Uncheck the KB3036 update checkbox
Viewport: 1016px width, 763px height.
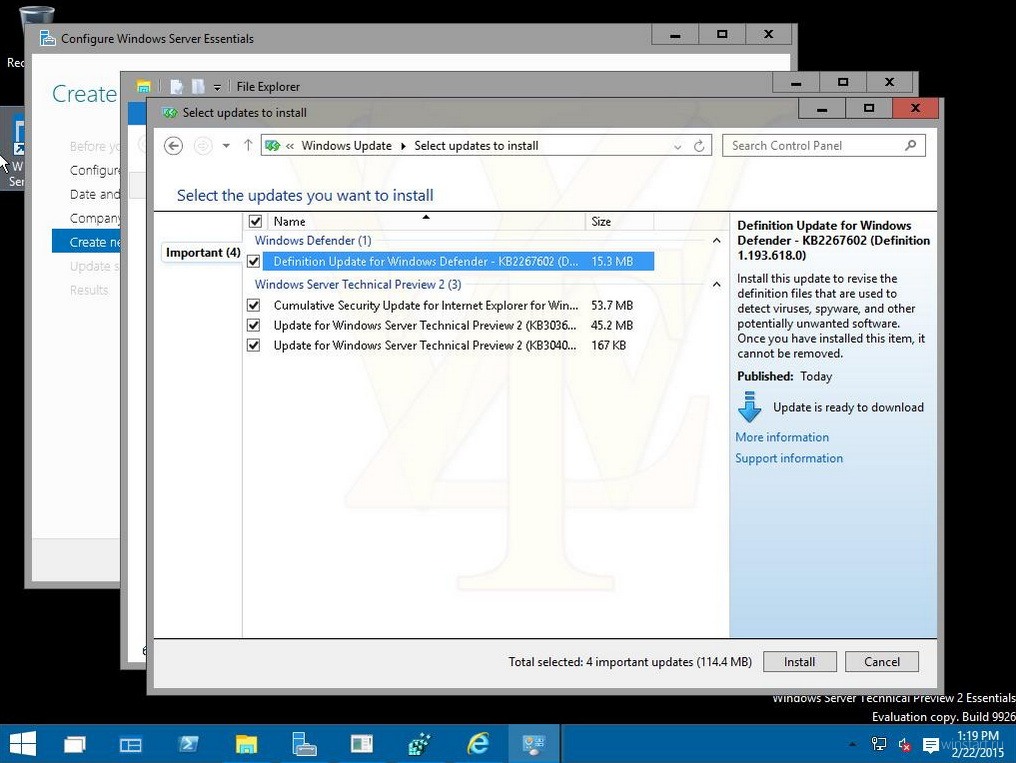click(x=253, y=325)
